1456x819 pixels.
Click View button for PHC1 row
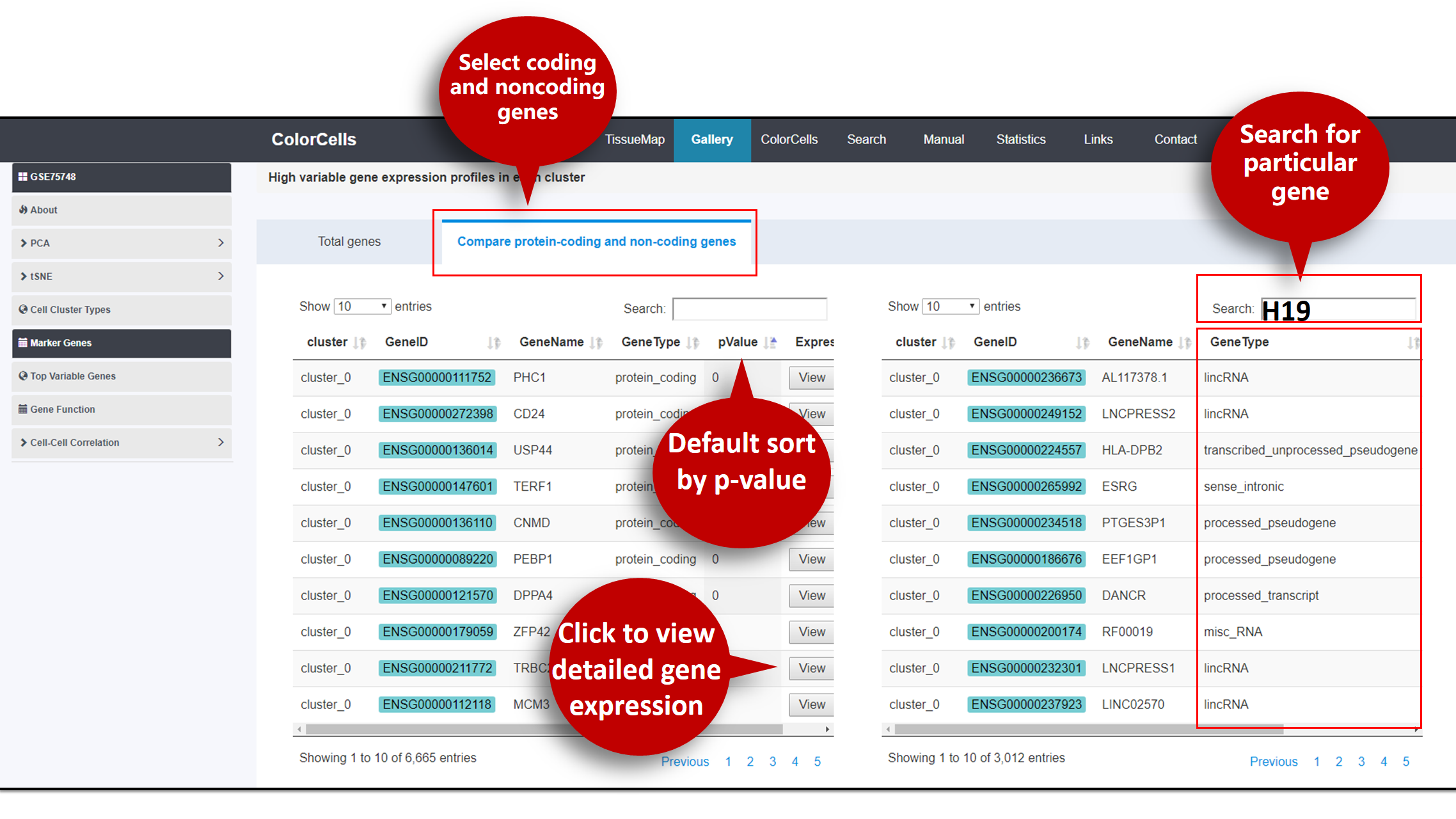click(x=811, y=378)
